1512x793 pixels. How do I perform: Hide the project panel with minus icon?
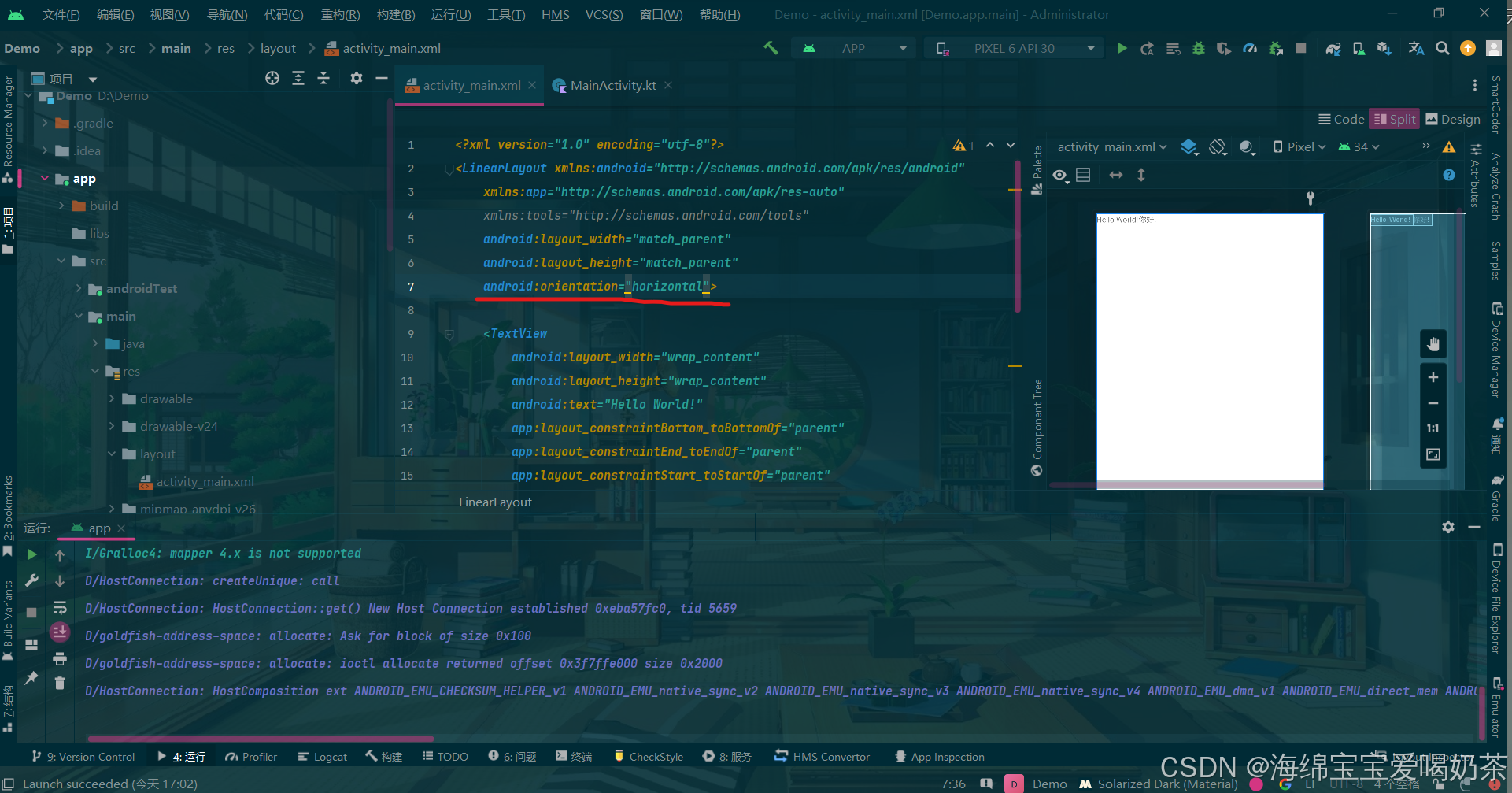click(x=382, y=78)
